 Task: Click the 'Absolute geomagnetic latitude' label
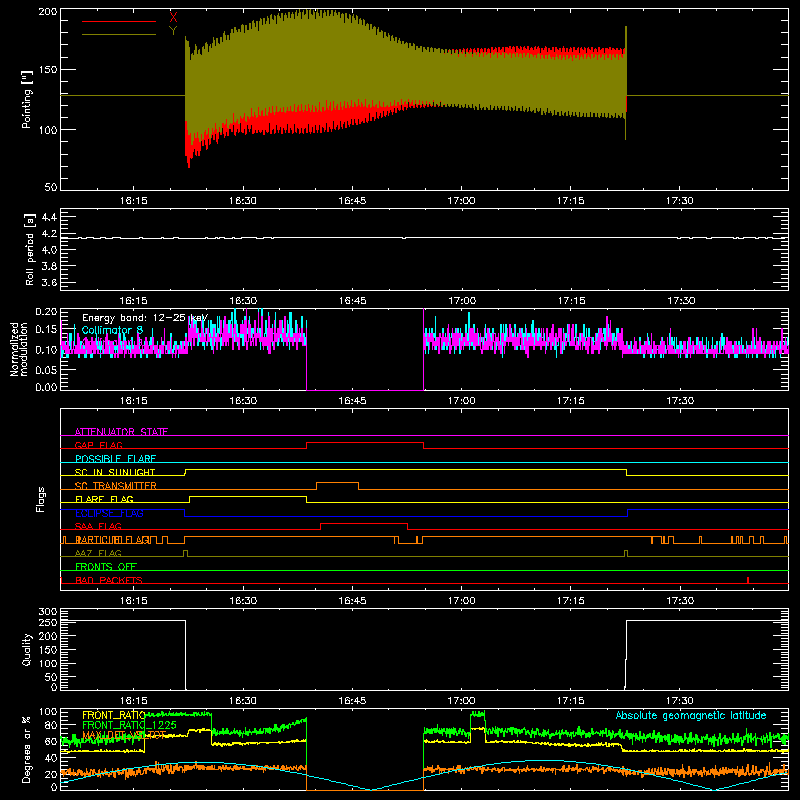691,715
